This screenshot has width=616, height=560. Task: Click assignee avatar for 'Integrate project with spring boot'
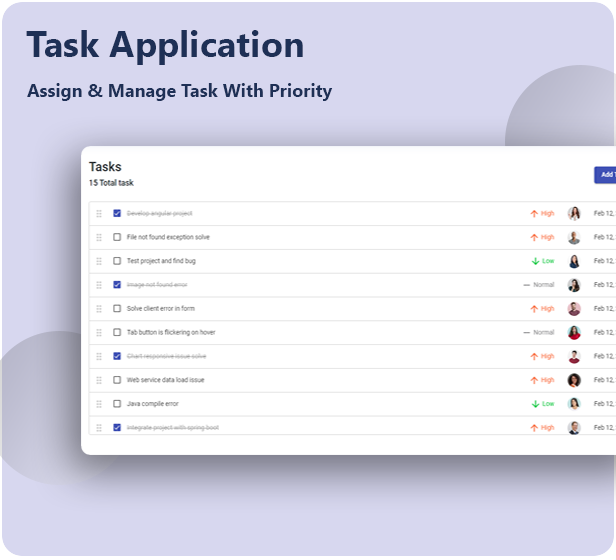(574, 428)
